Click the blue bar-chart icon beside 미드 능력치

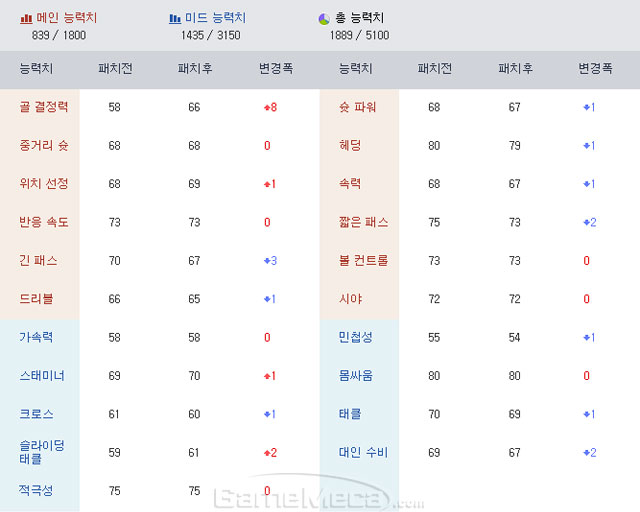175,18
